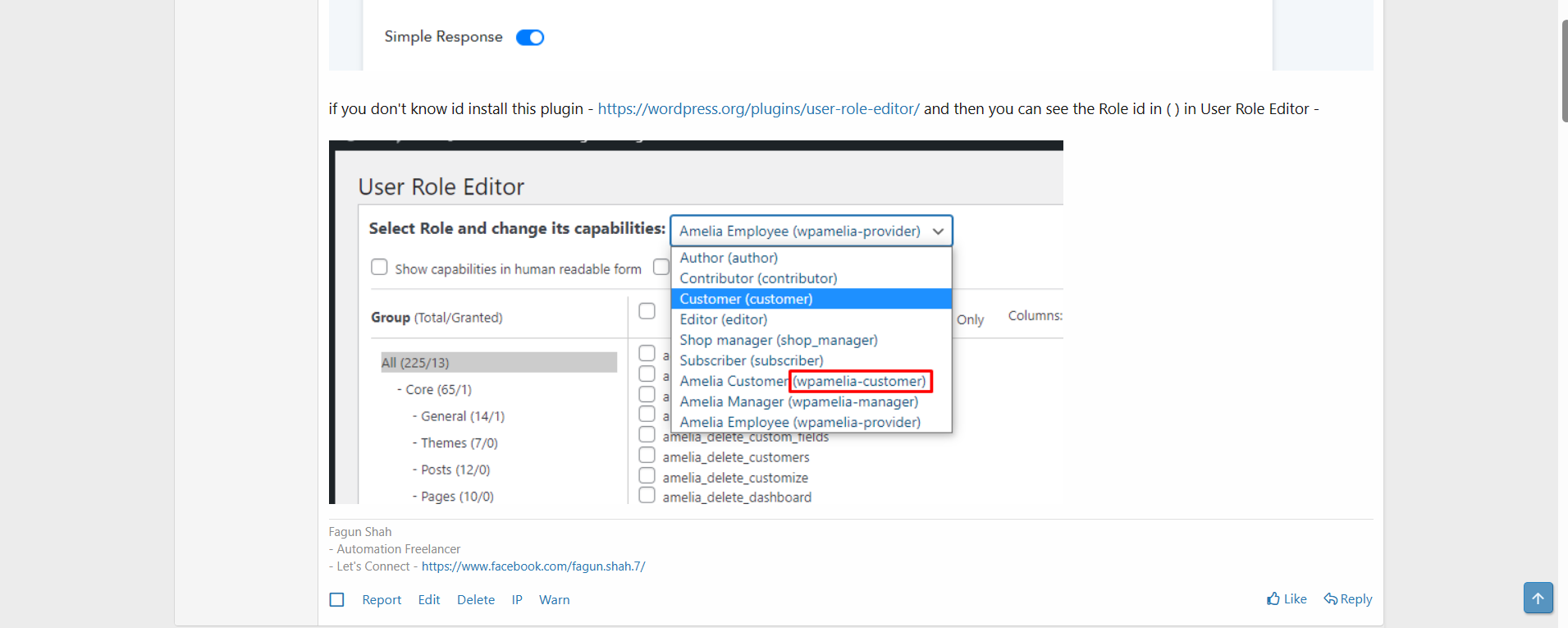This screenshot has height=628, width=1568.
Task: Open the user-role-editor plugin link
Action: click(x=758, y=108)
